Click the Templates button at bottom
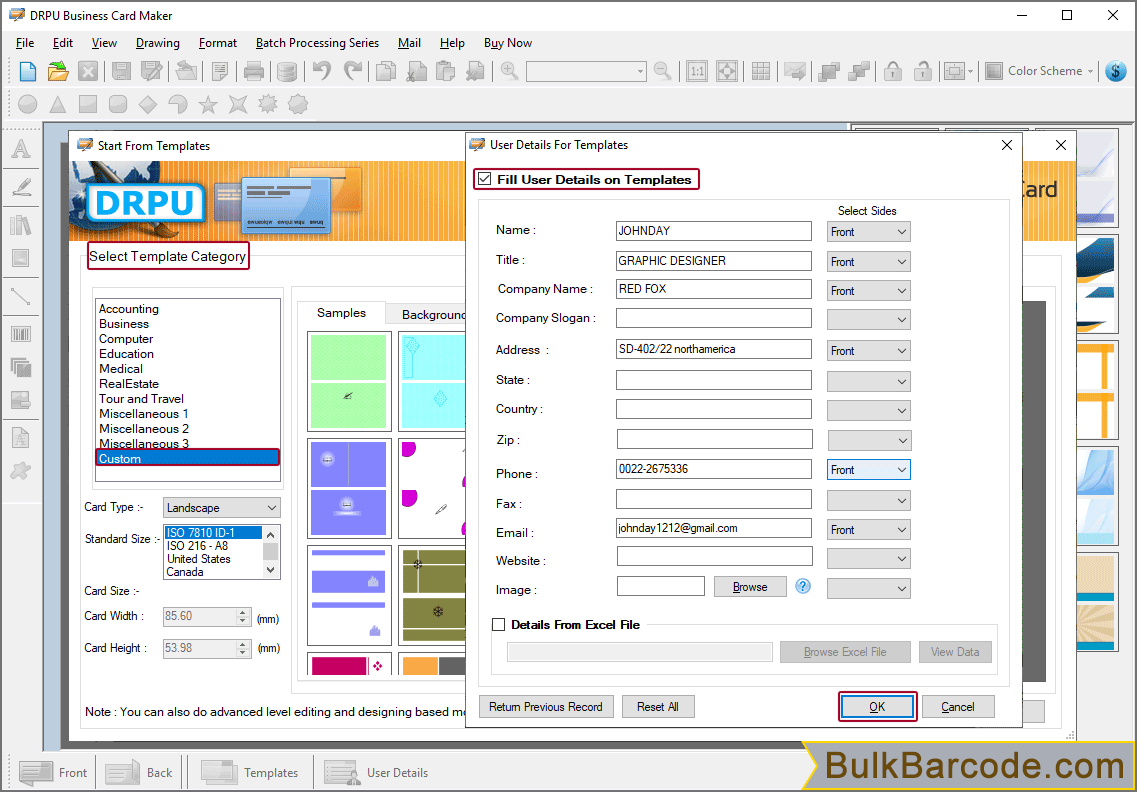 [250, 772]
